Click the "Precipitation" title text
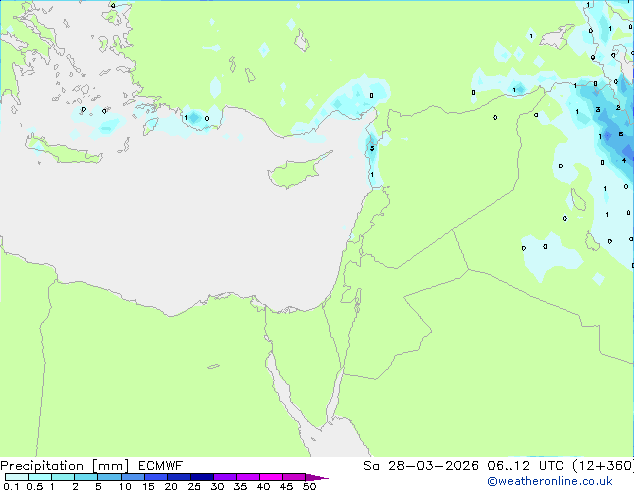The height and width of the screenshot is (490, 634). (42, 466)
